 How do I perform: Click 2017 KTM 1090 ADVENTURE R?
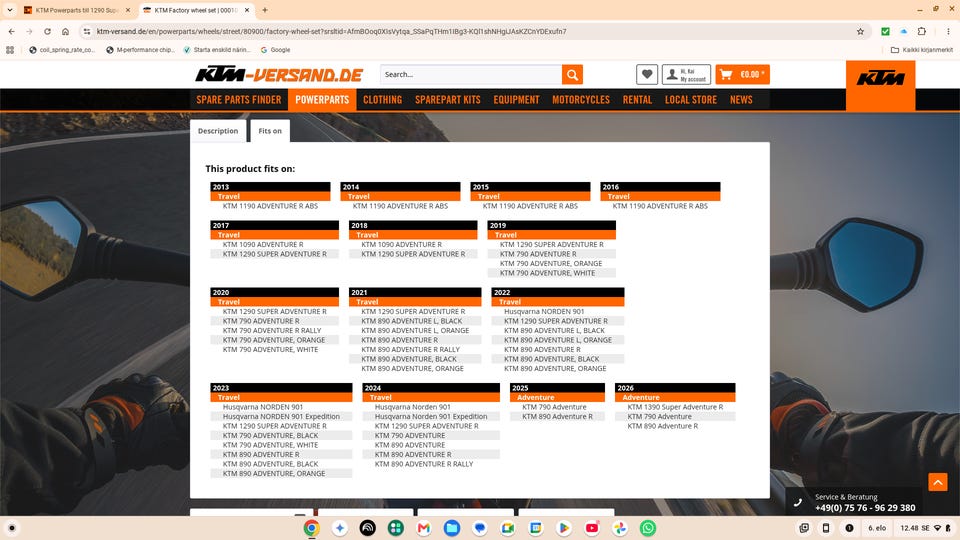click(263, 244)
